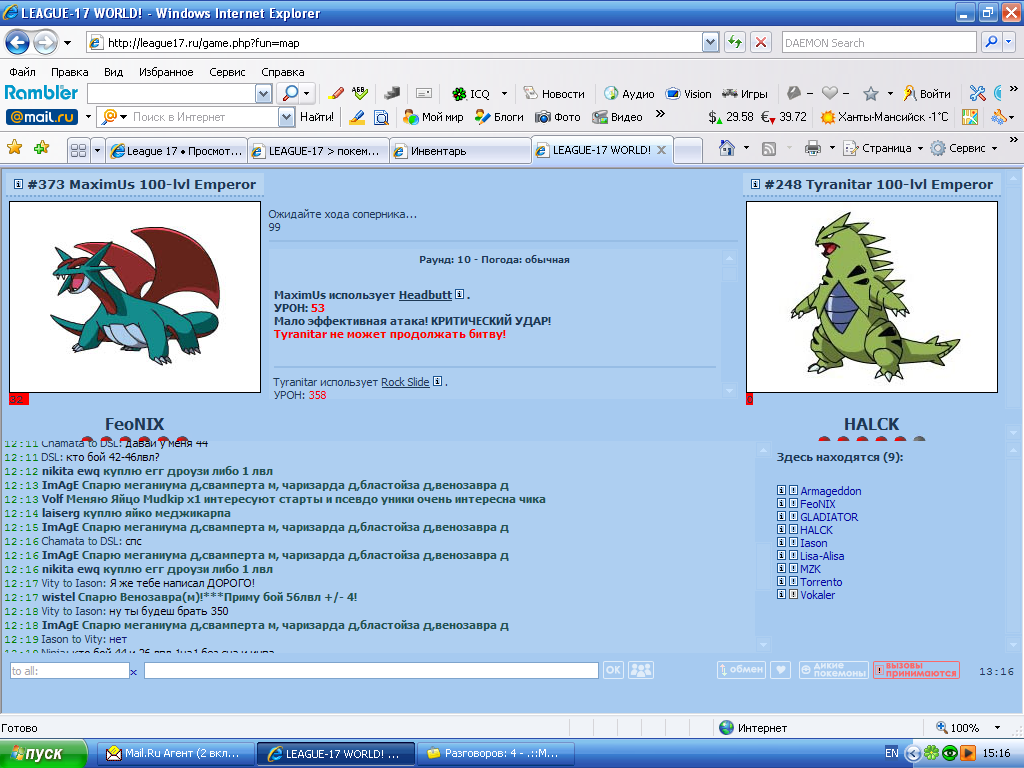The height and width of the screenshot is (768, 1024).
Task: Open the recent pages dropdown arrow
Action: (67, 43)
